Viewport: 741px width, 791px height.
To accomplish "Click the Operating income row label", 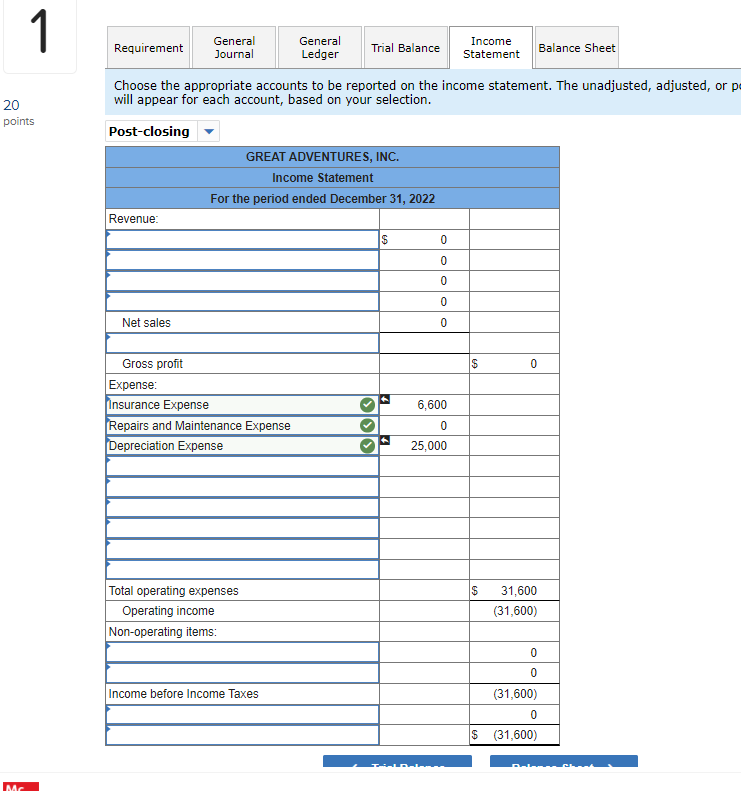I will (168, 611).
